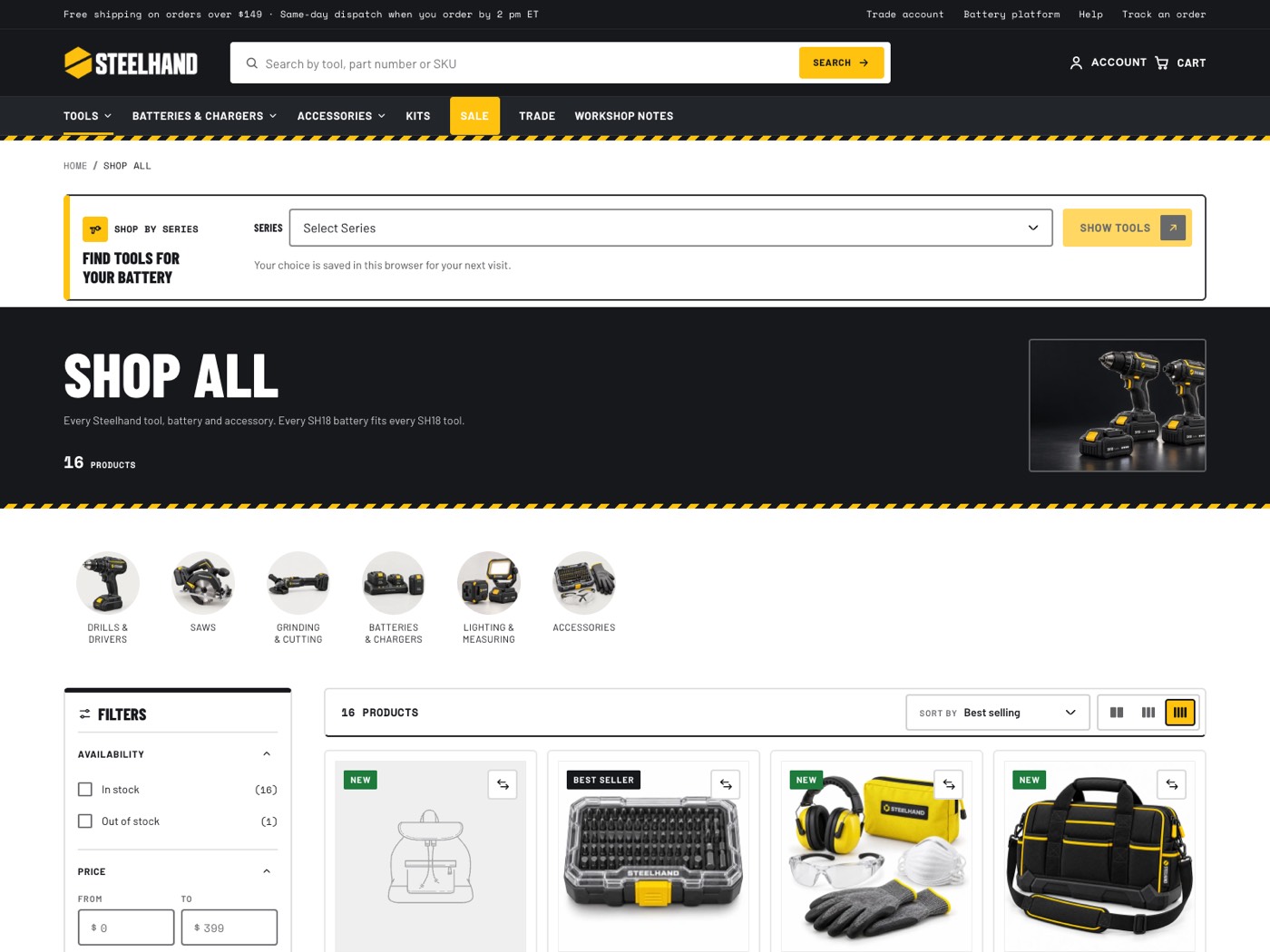This screenshot has width=1270, height=952.
Task: Go to Home in the breadcrumb
Action: 75,166
